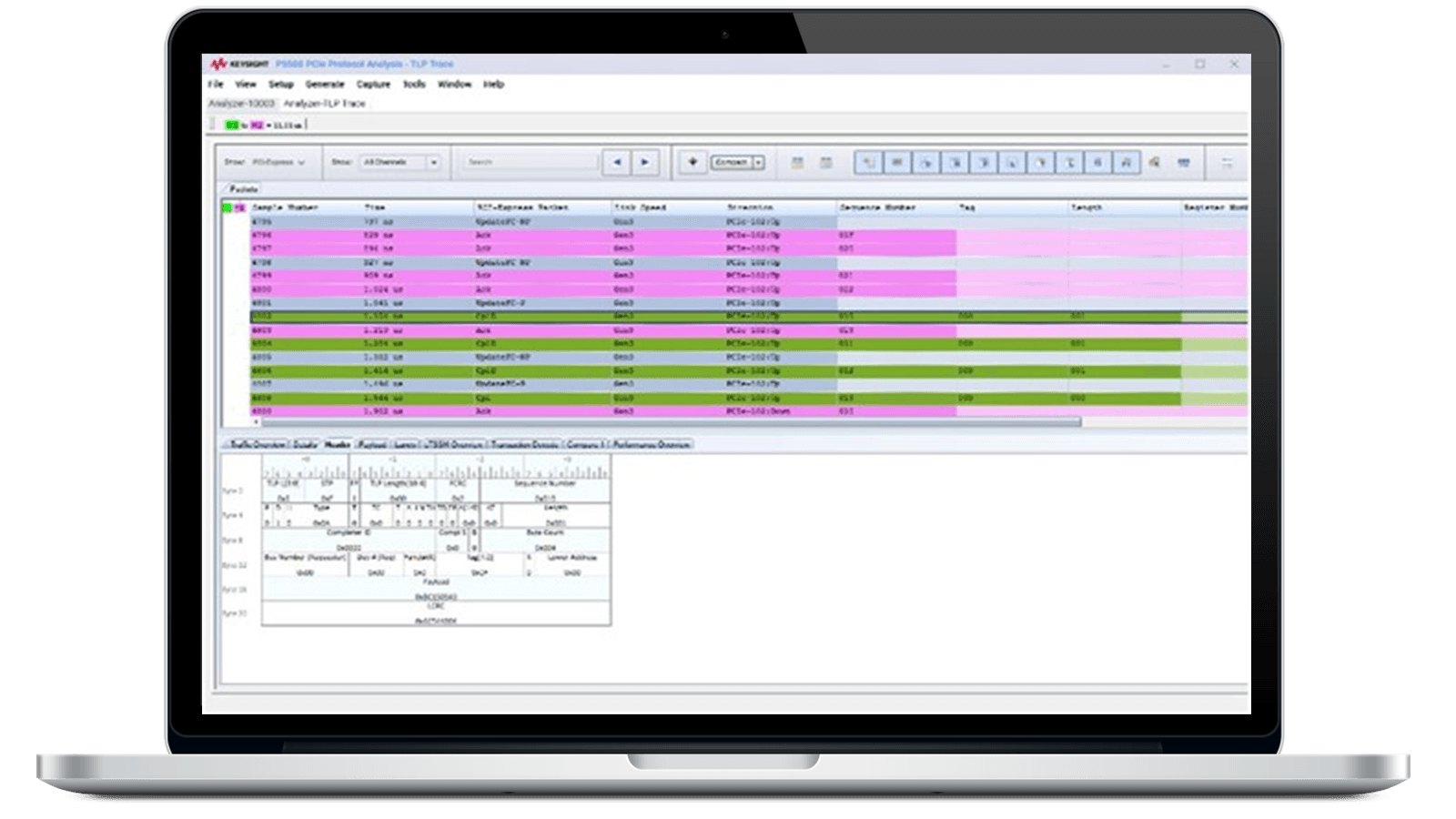Toggle selection of the first filter toggle button
The image size is (1456, 819).
coord(869,161)
